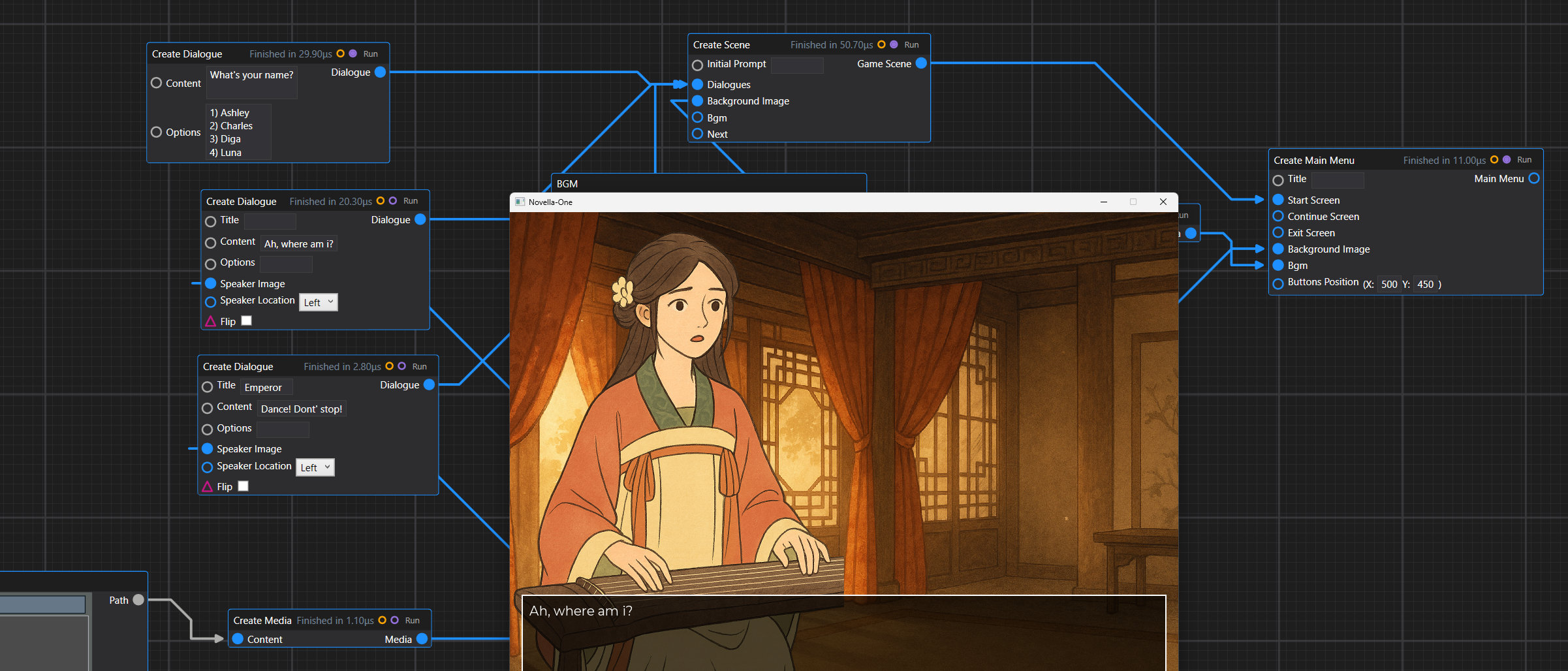Edit the 'Dance! Dont' stop!' content field

[302, 409]
